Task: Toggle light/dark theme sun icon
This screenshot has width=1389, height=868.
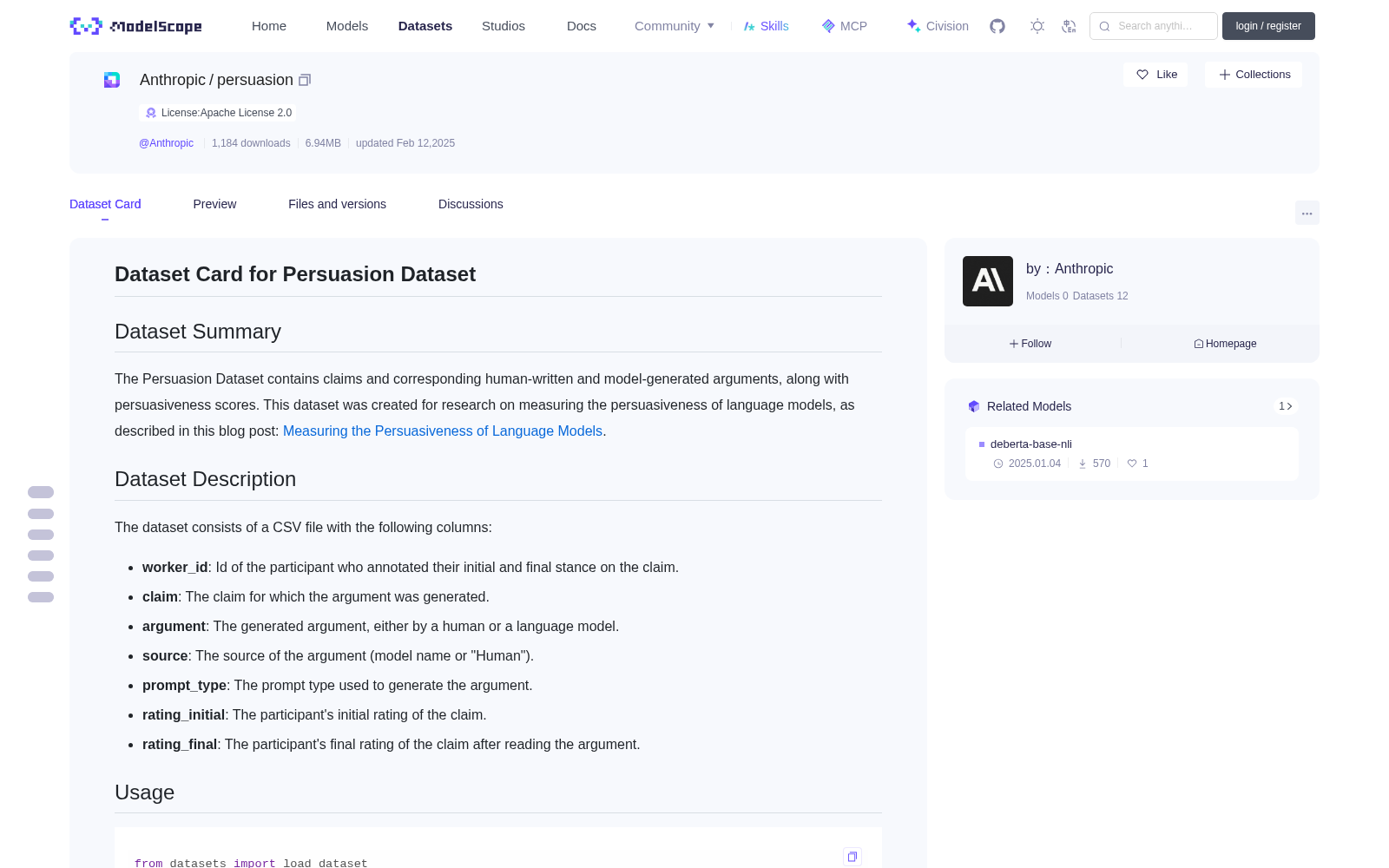Action: [x=1037, y=26]
